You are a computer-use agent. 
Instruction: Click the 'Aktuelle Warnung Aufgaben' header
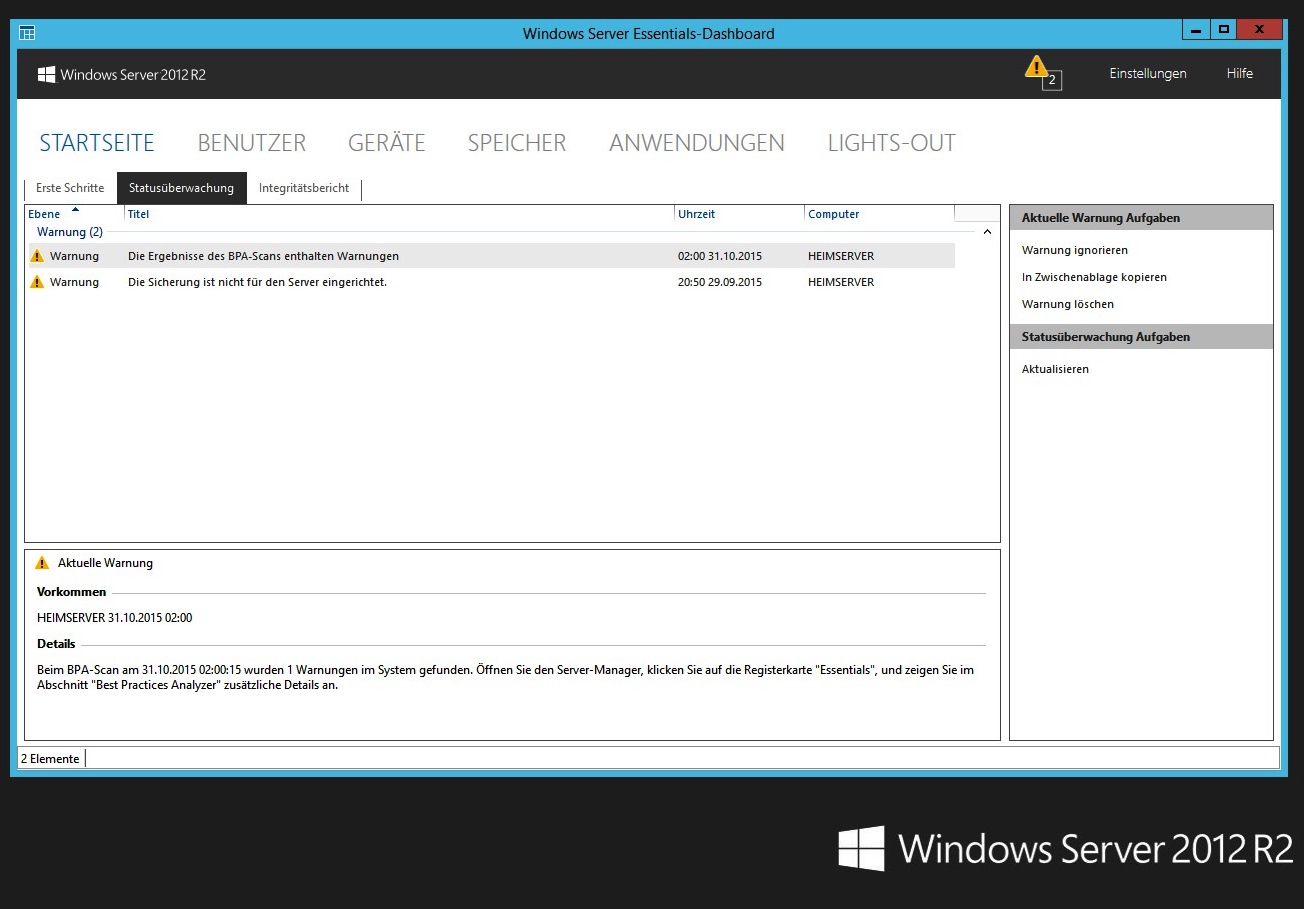click(x=1141, y=218)
